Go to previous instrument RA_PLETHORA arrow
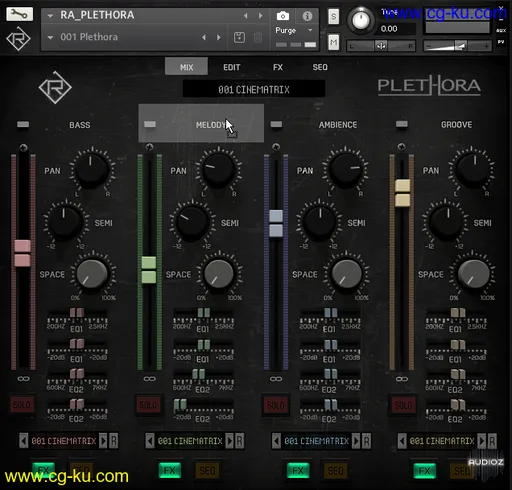Viewport: 512px width, 490px height. (246, 16)
